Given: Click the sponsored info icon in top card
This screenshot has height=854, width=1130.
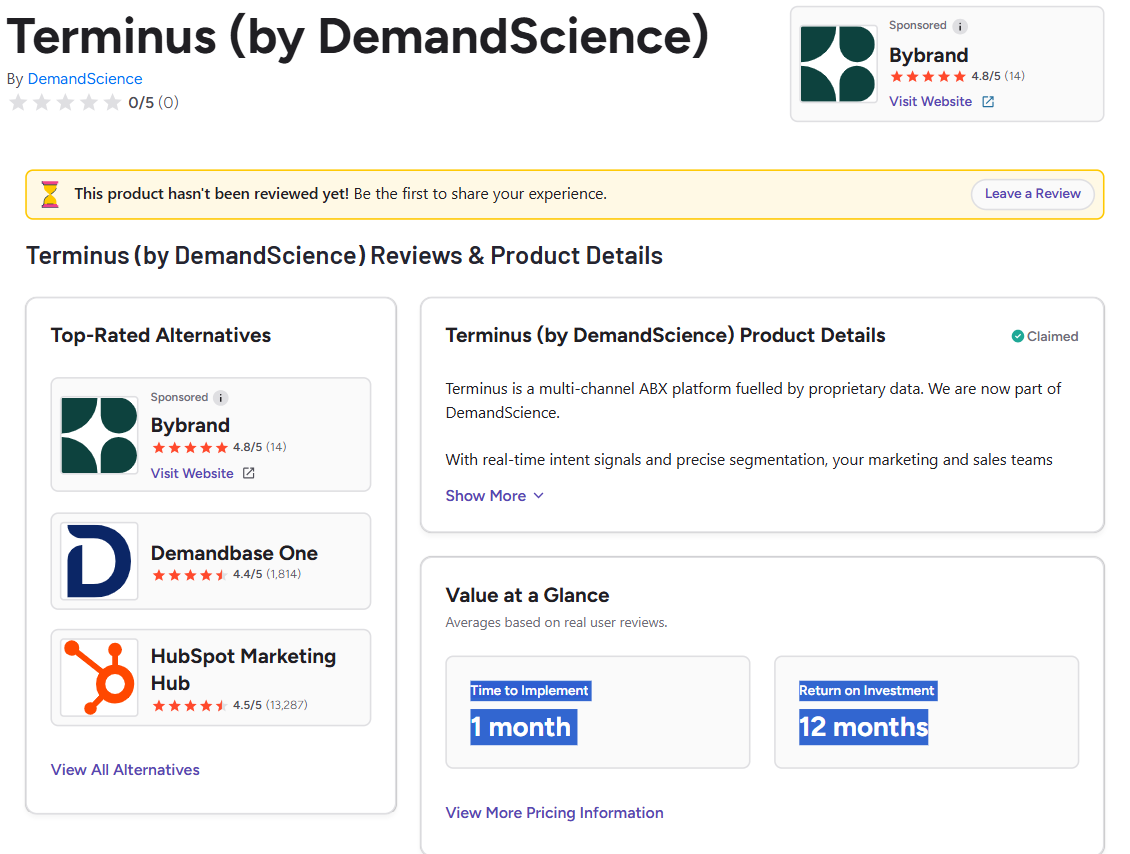Looking at the screenshot, I should (x=960, y=26).
